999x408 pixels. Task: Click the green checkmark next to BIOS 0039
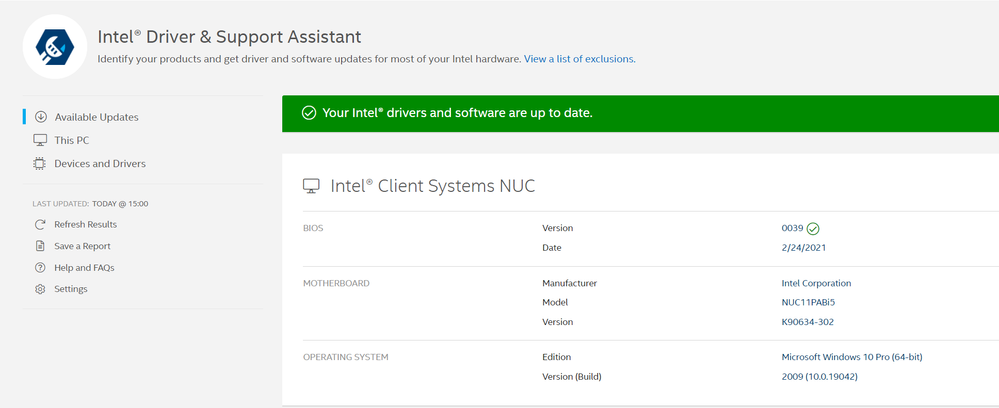coord(812,228)
